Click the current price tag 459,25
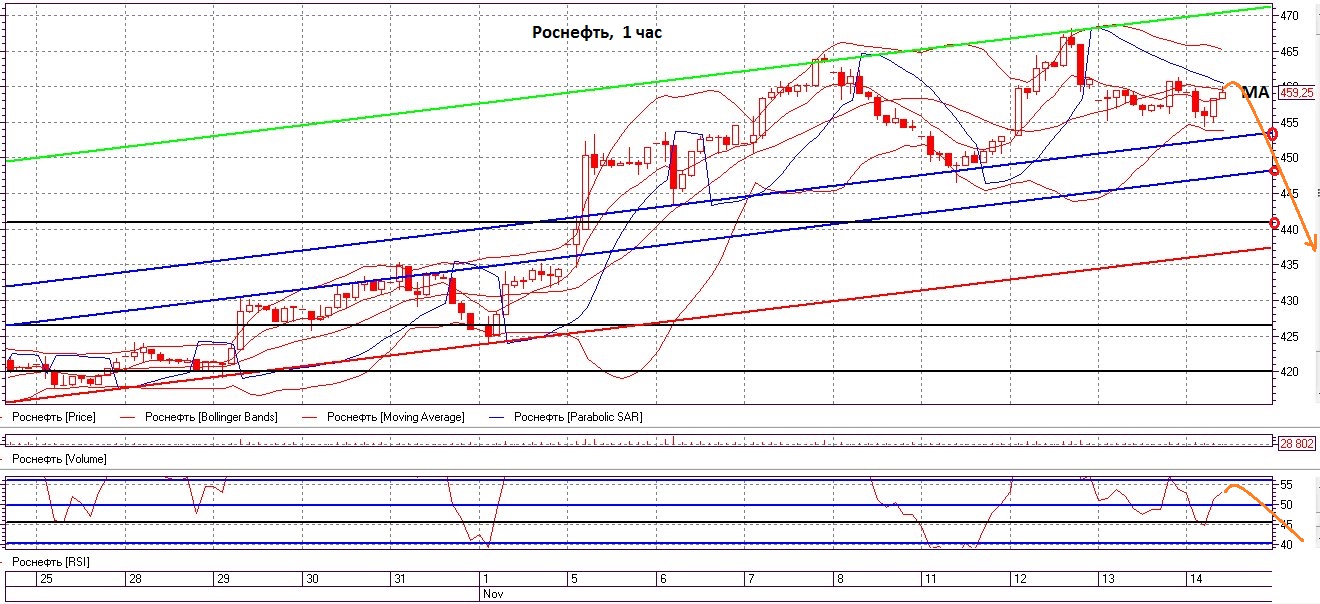The height and width of the screenshot is (604, 1320). pos(1296,93)
